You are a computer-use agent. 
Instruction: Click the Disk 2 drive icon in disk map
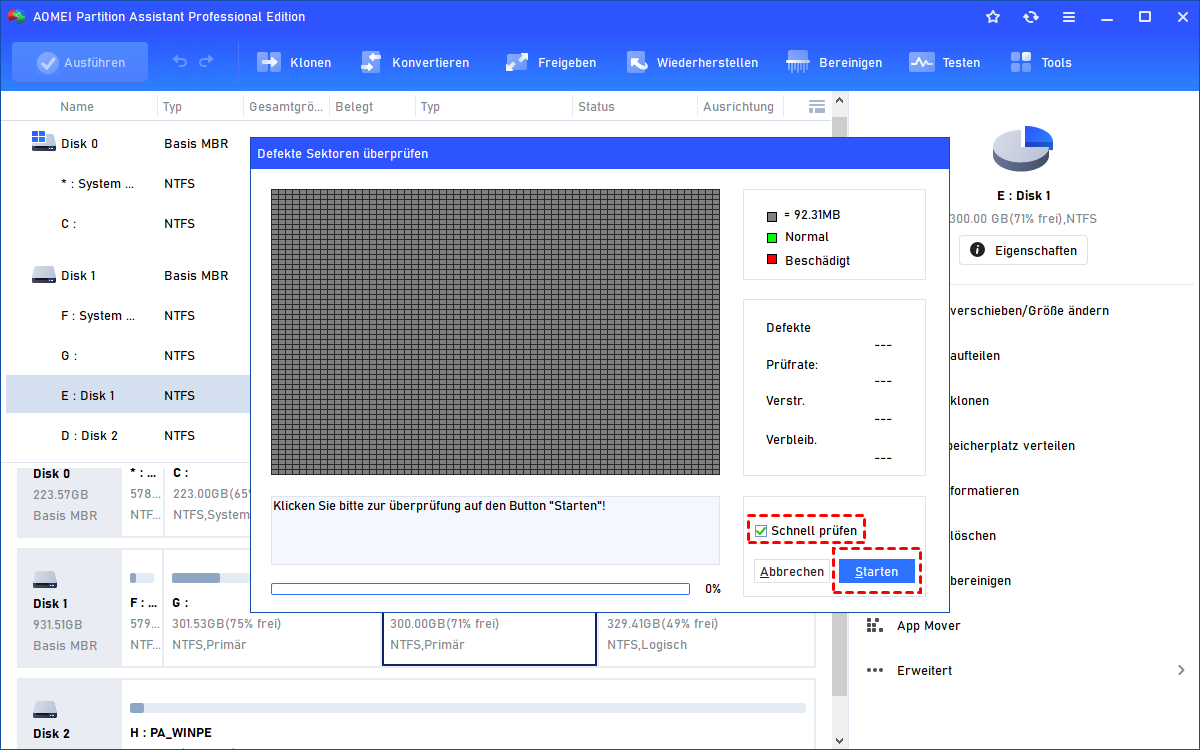44,709
